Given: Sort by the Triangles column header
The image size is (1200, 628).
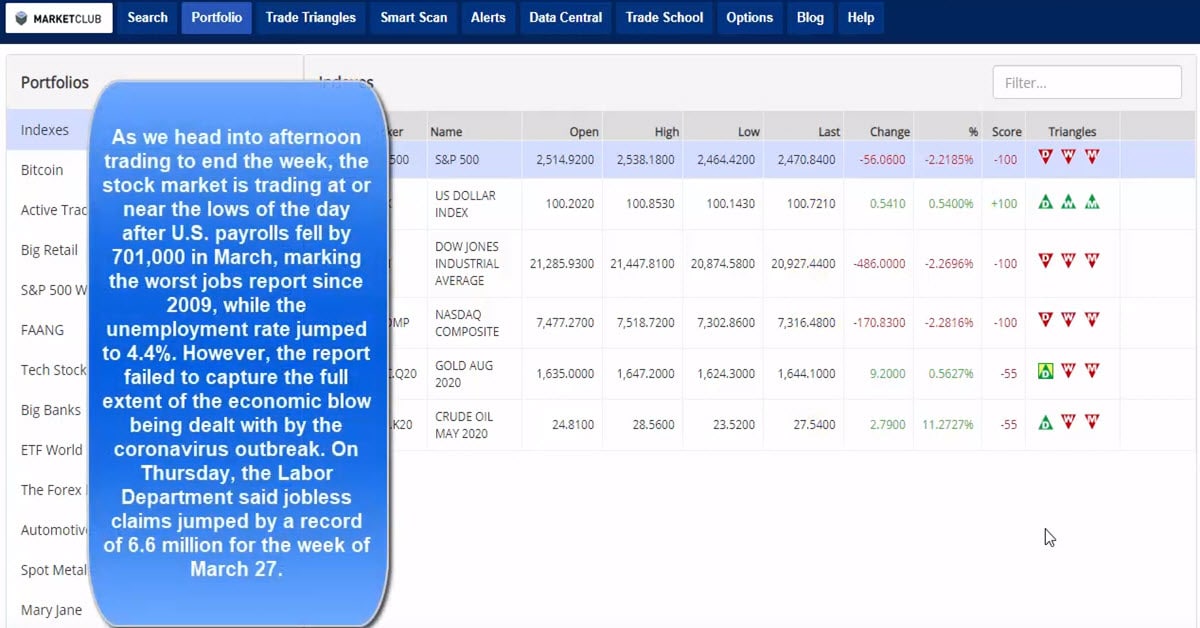Looking at the screenshot, I should click(x=1072, y=132).
